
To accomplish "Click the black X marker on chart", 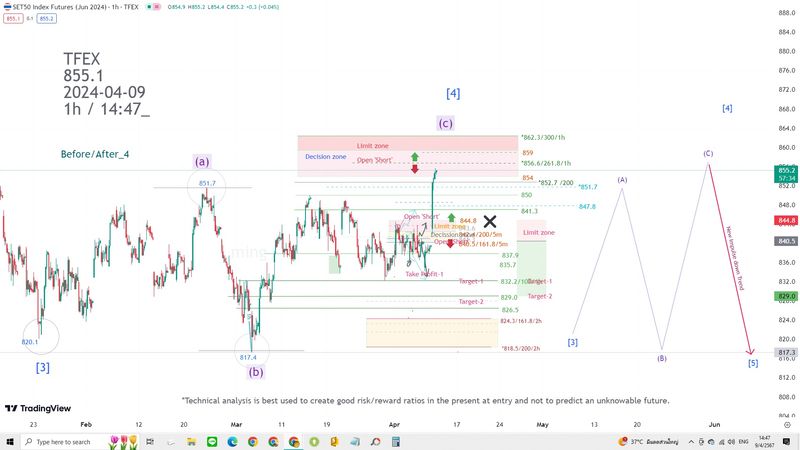I will 490,221.
